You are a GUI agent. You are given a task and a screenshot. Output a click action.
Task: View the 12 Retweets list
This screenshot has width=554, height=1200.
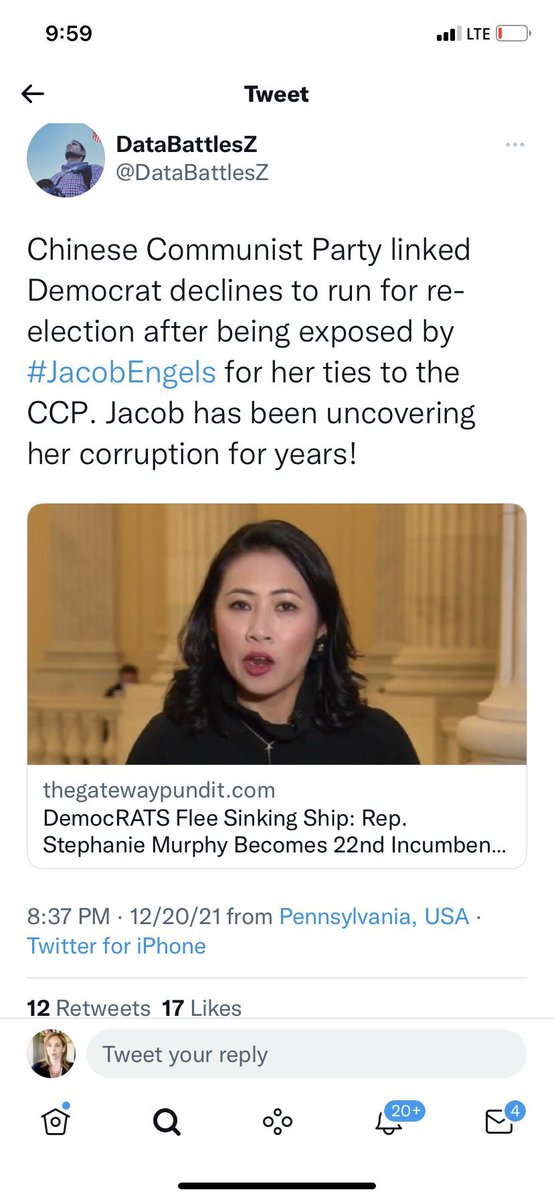pos(88,1008)
